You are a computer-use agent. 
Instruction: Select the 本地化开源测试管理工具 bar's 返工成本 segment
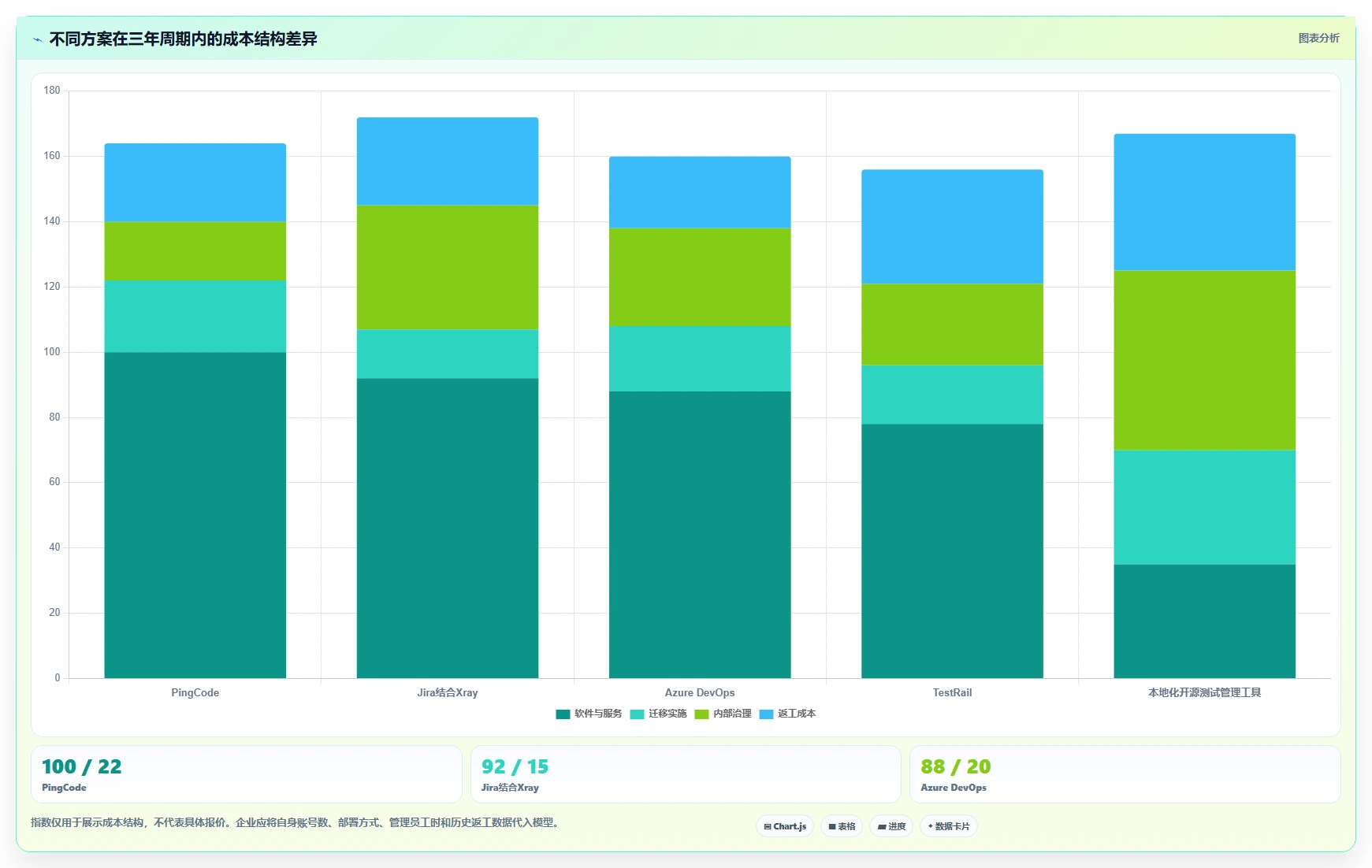tap(1204, 202)
